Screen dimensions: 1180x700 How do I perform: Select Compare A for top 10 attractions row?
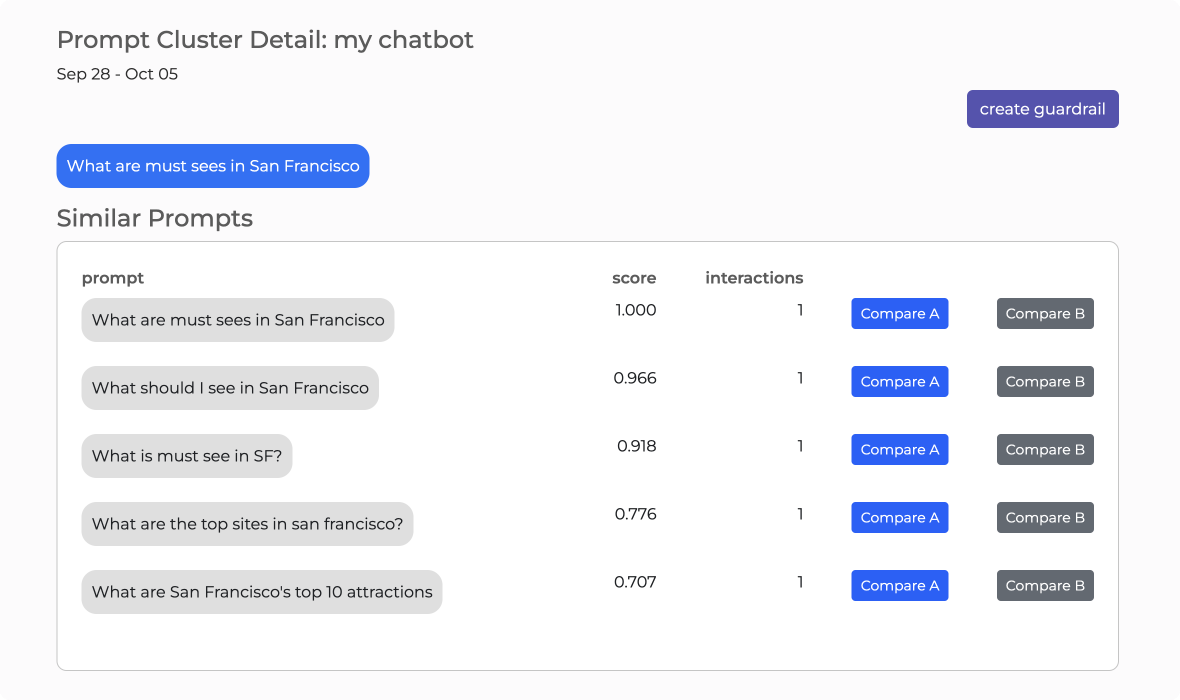tap(899, 586)
